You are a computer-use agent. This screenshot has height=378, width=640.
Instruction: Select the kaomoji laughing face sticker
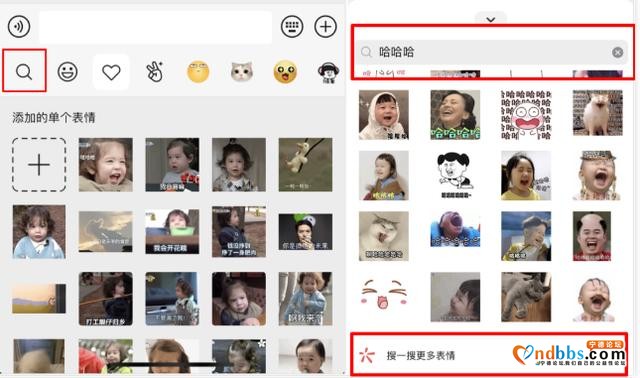tap(384, 294)
